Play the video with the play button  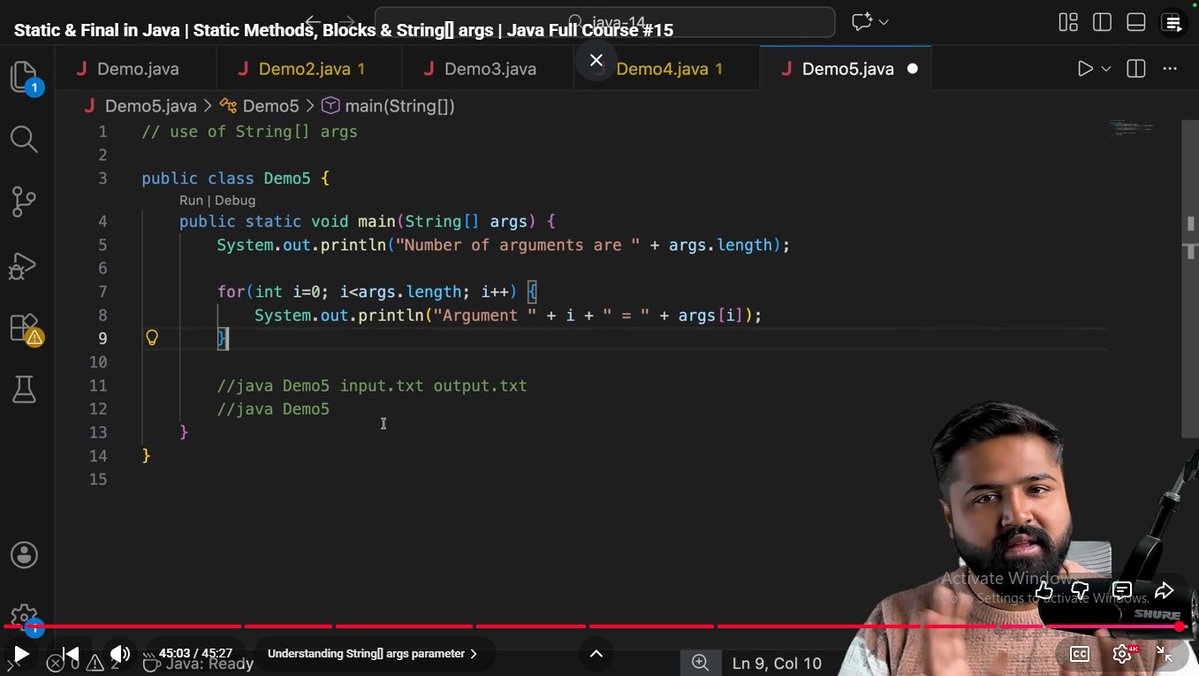(21, 655)
